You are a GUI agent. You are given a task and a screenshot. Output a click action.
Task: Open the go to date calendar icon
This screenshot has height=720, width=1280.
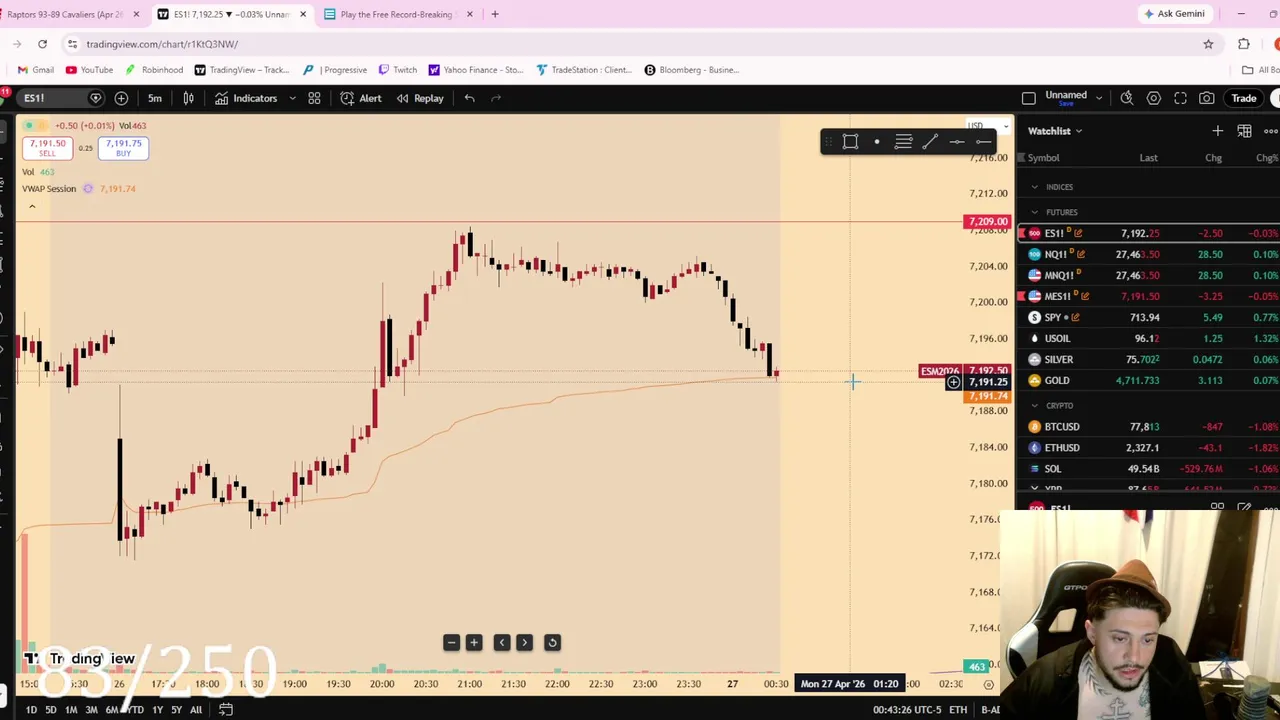[226, 710]
